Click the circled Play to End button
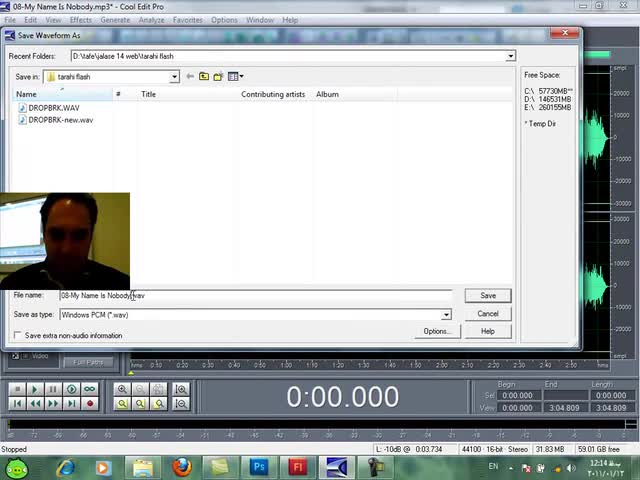Viewport: 640px width, 480px height. [x=71, y=389]
